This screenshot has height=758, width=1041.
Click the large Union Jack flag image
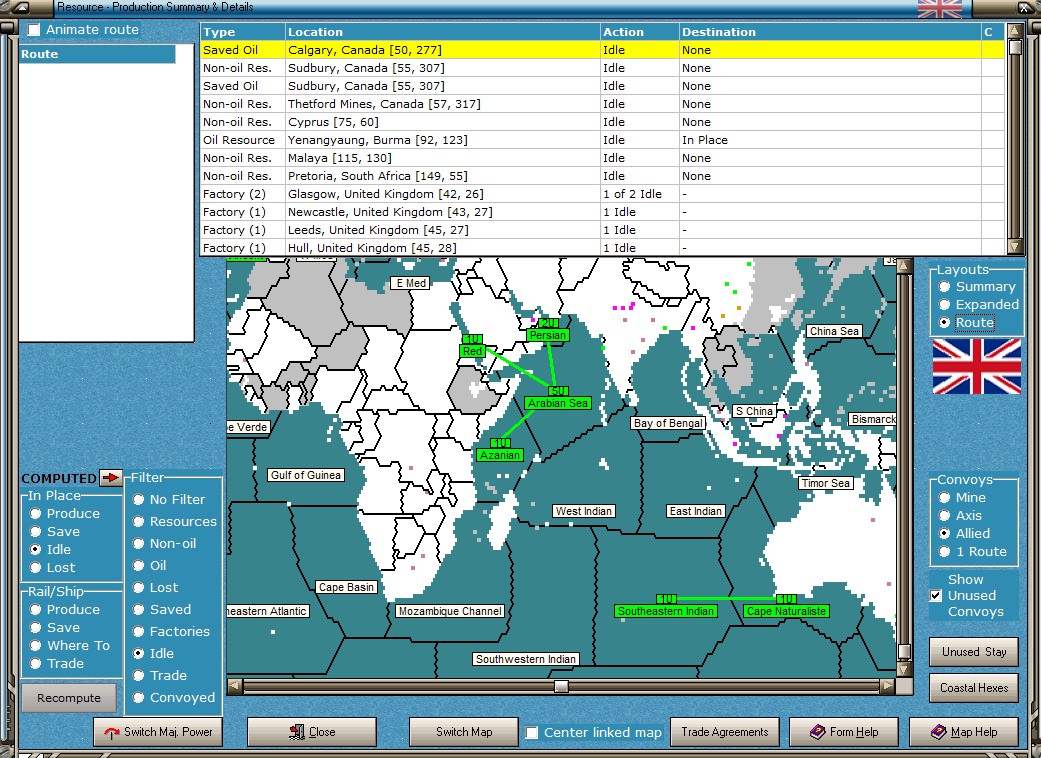pos(977,366)
